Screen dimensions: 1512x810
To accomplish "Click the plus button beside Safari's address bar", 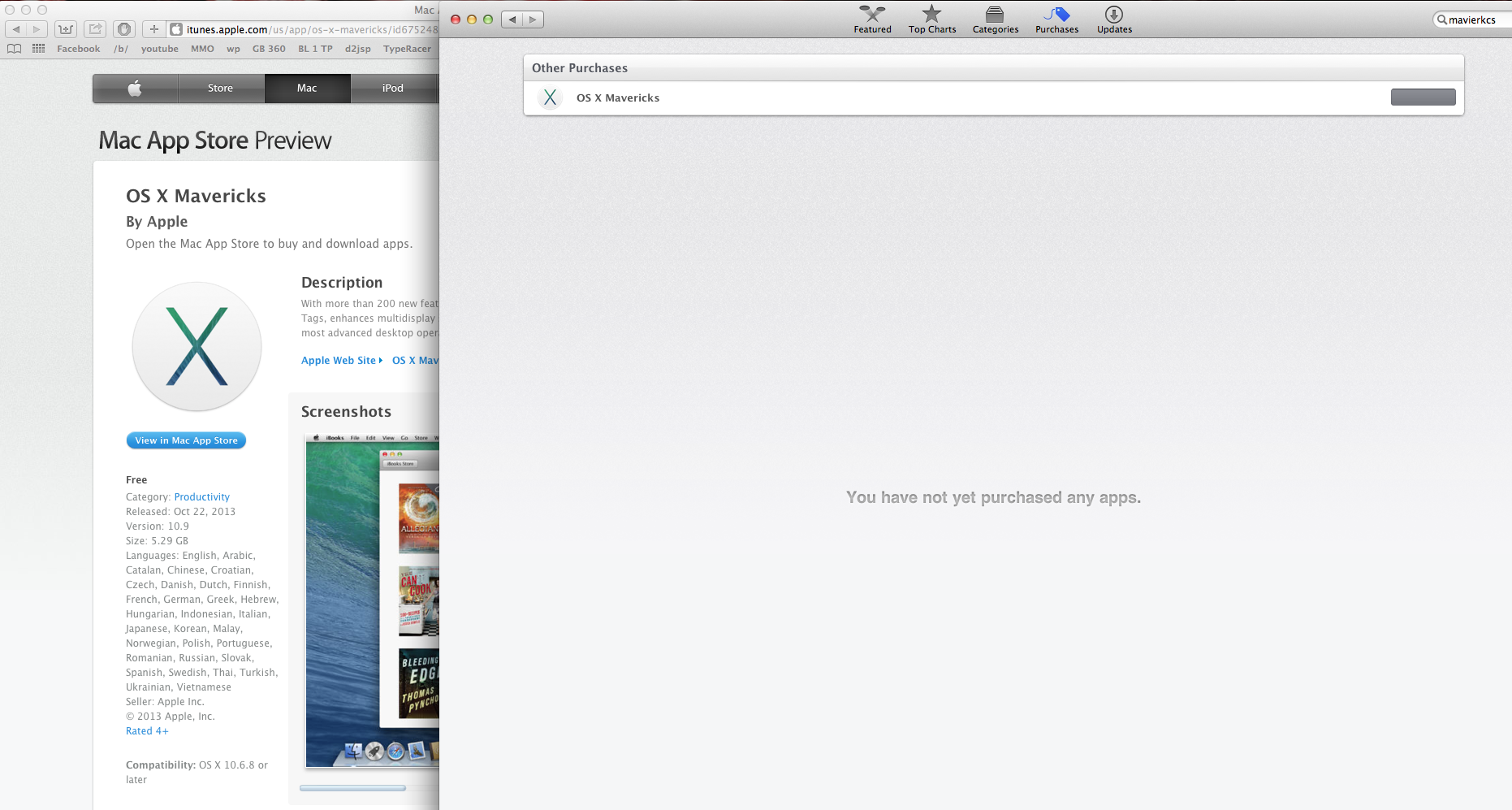I will pos(153,29).
